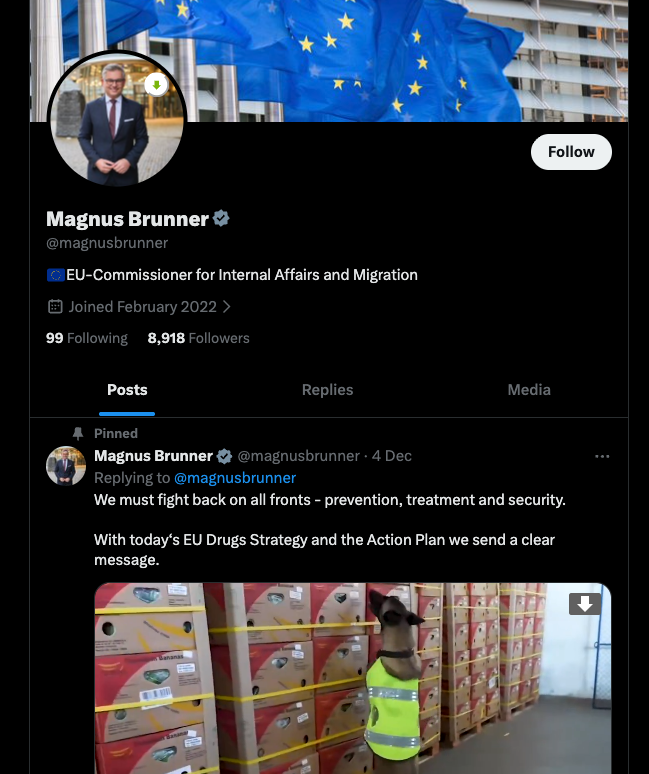Click the calendar icon beside join date
The height and width of the screenshot is (774, 649).
tap(55, 307)
